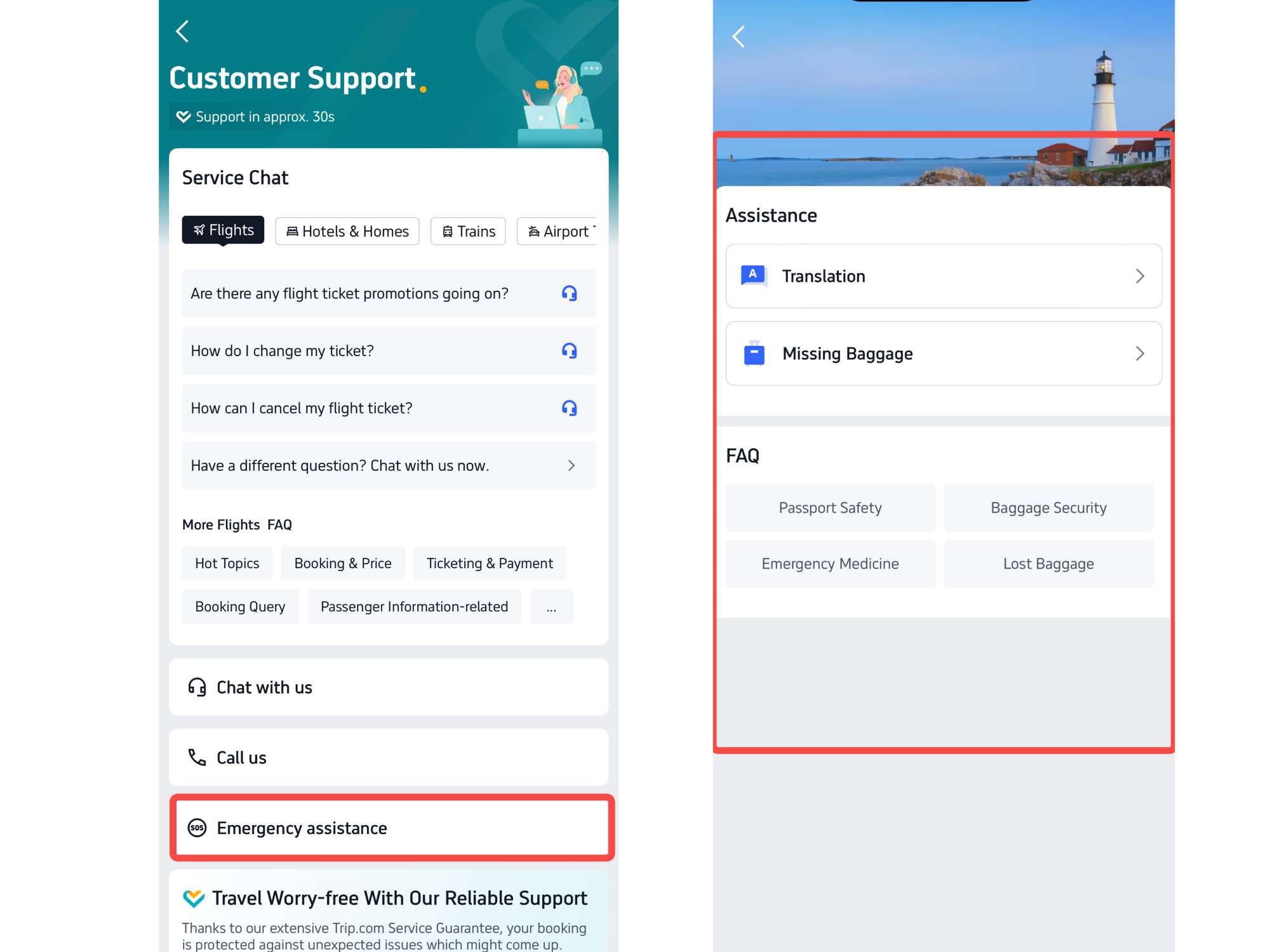Image resolution: width=1270 pixels, height=952 pixels.
Task: Open Passport Safety FAQ
Action: pyautogui.click(x=830, y=508)
